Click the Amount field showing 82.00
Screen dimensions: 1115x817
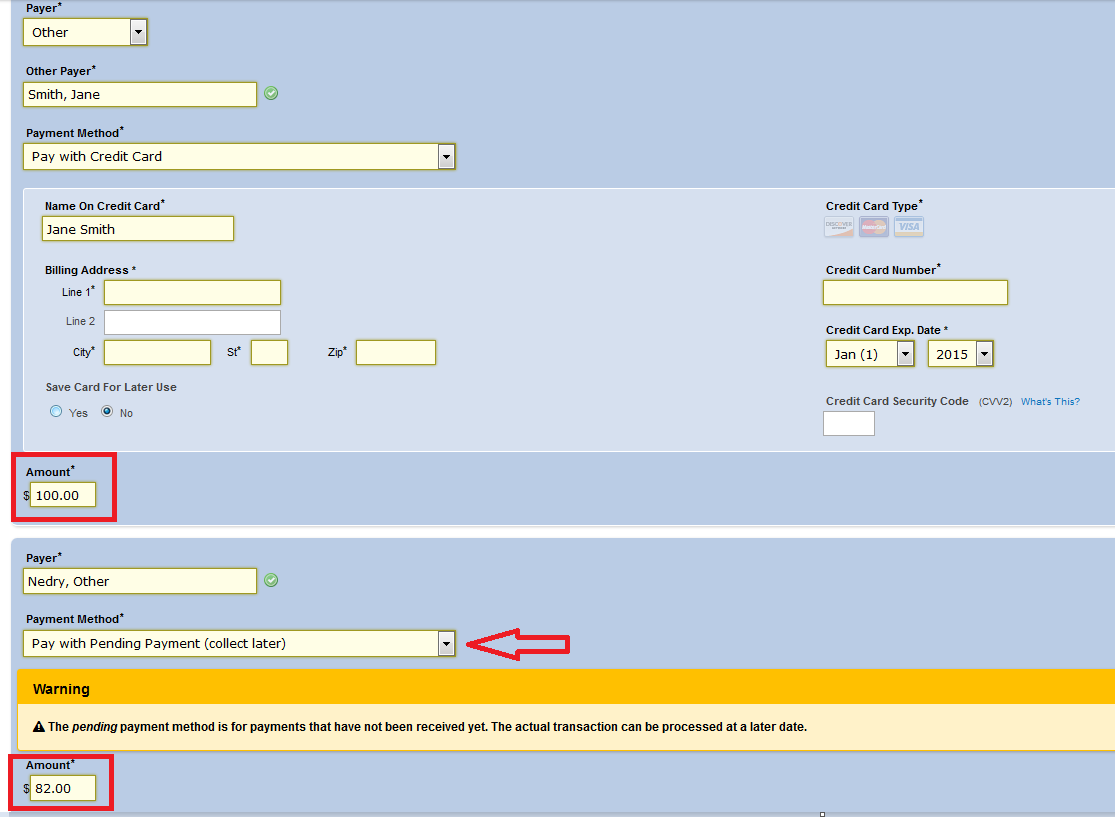[x=63, y=788]
